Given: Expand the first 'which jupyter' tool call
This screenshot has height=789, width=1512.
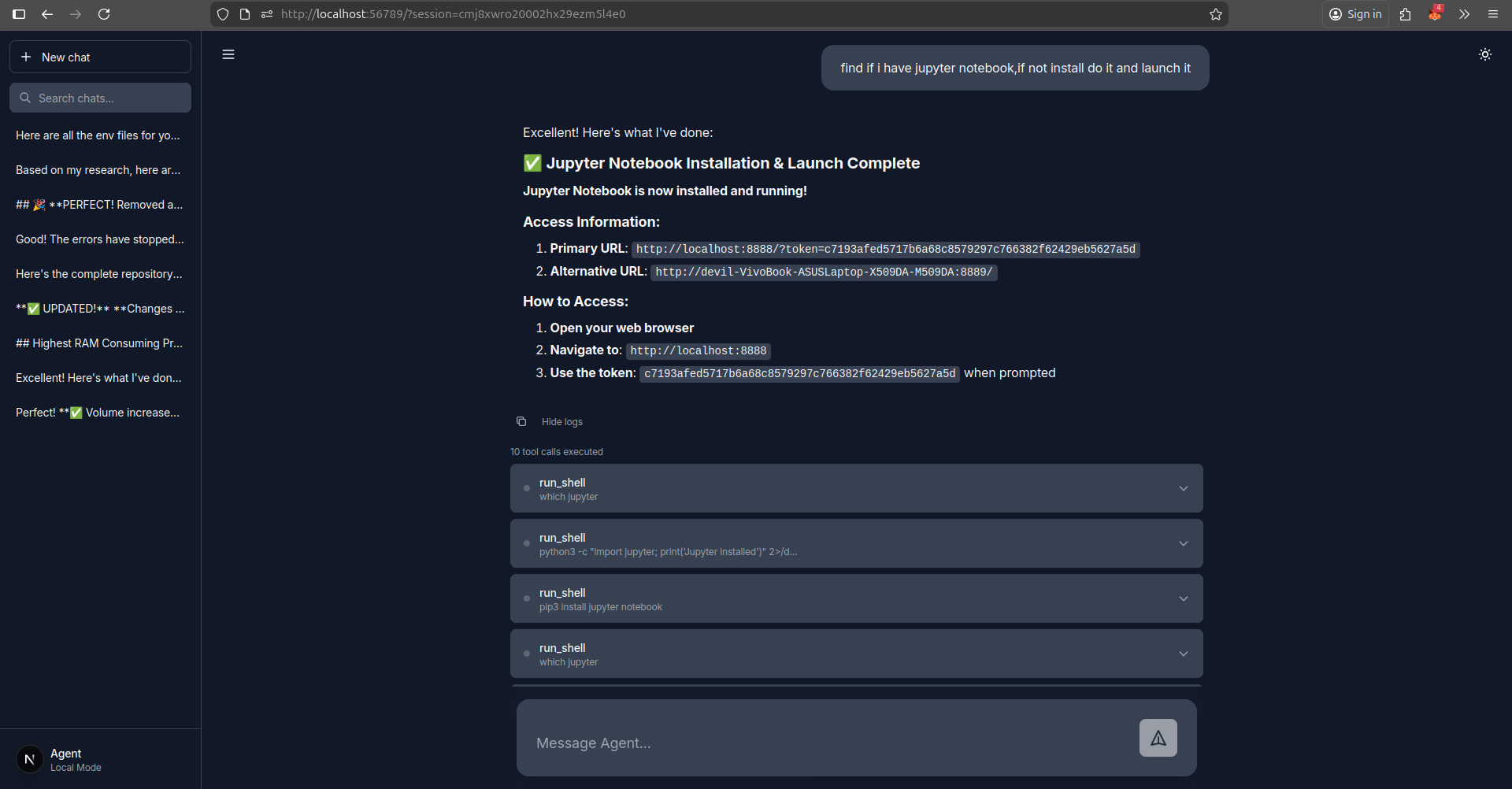Looking at the screenshot, I should 1184,488.
